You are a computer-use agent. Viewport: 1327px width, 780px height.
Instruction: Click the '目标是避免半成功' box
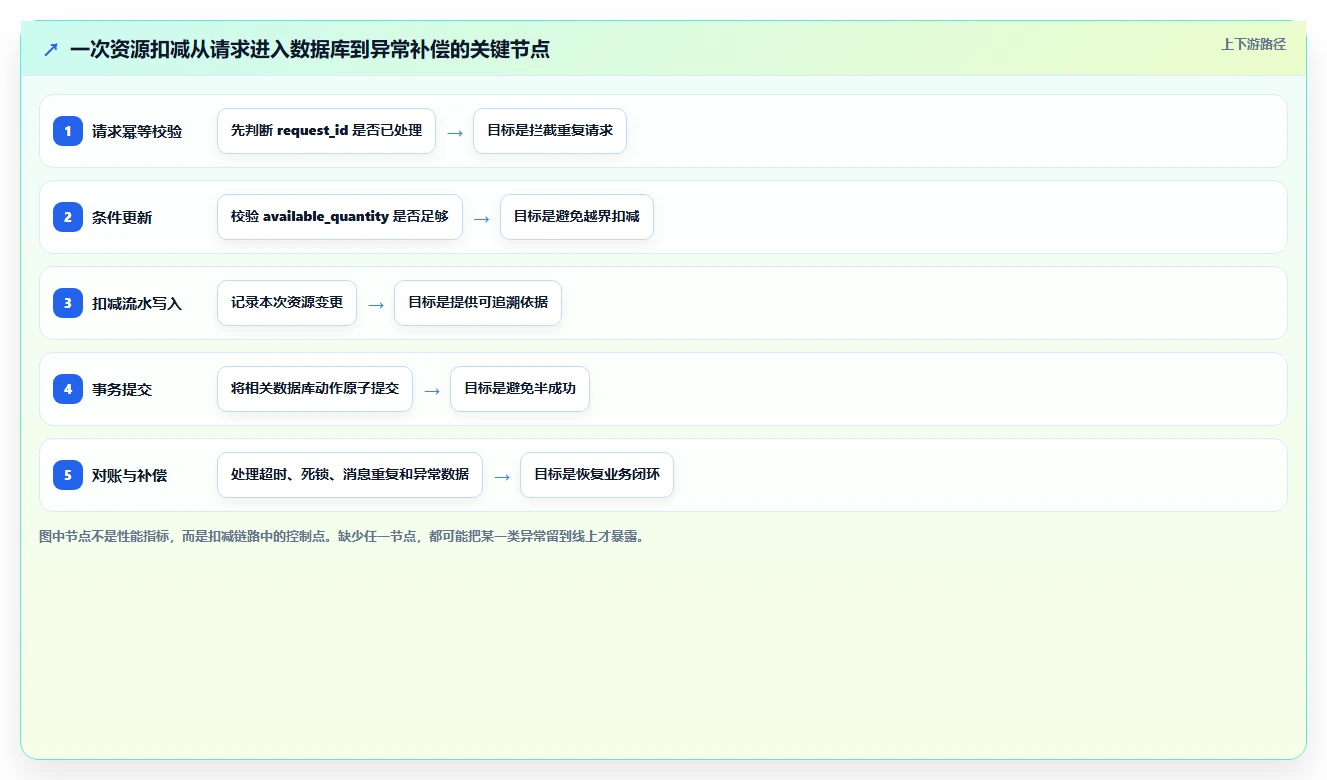click(520, 389)
